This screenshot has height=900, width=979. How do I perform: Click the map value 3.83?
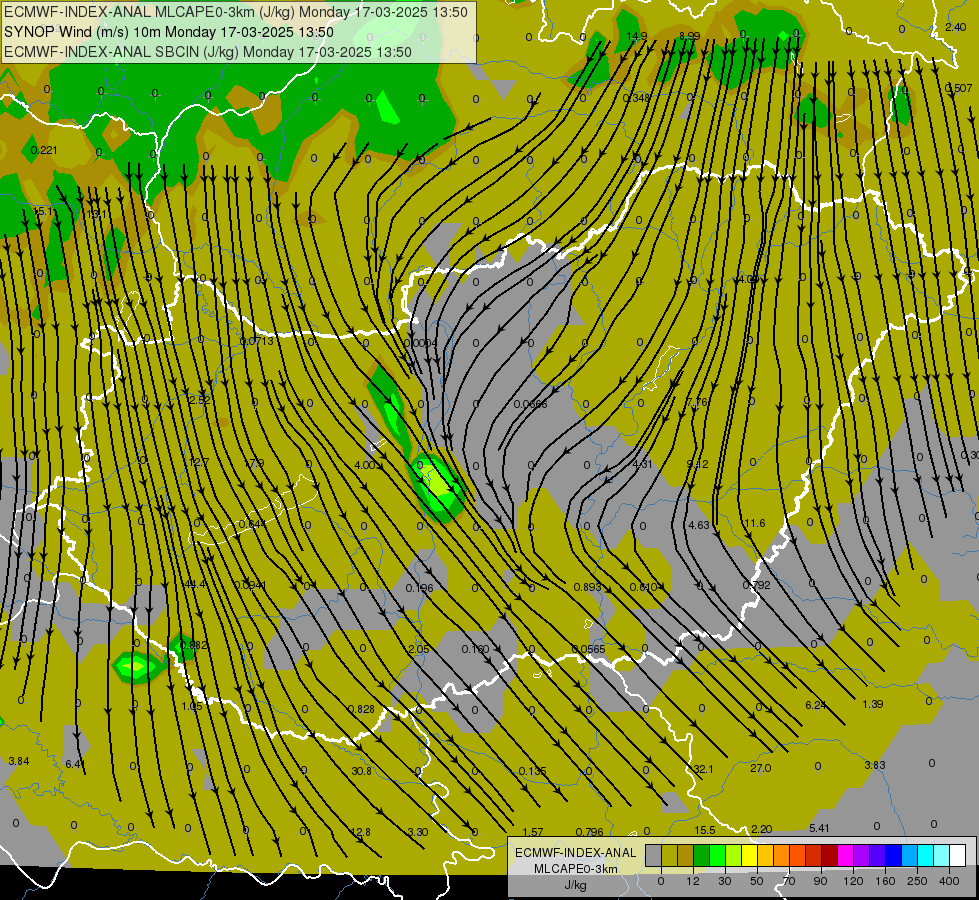[875, 765]
